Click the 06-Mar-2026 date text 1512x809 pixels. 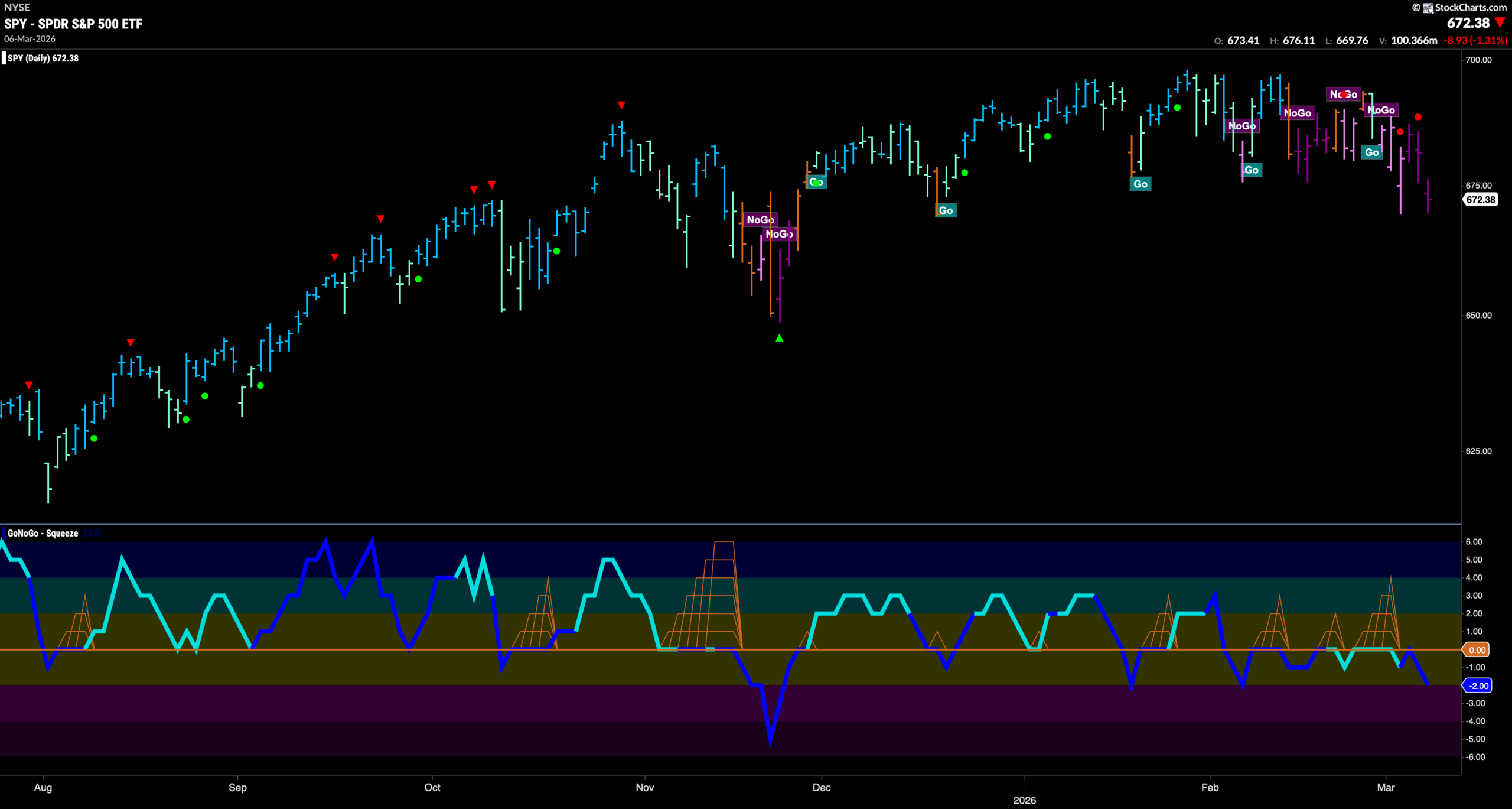(x=30, y=39)
